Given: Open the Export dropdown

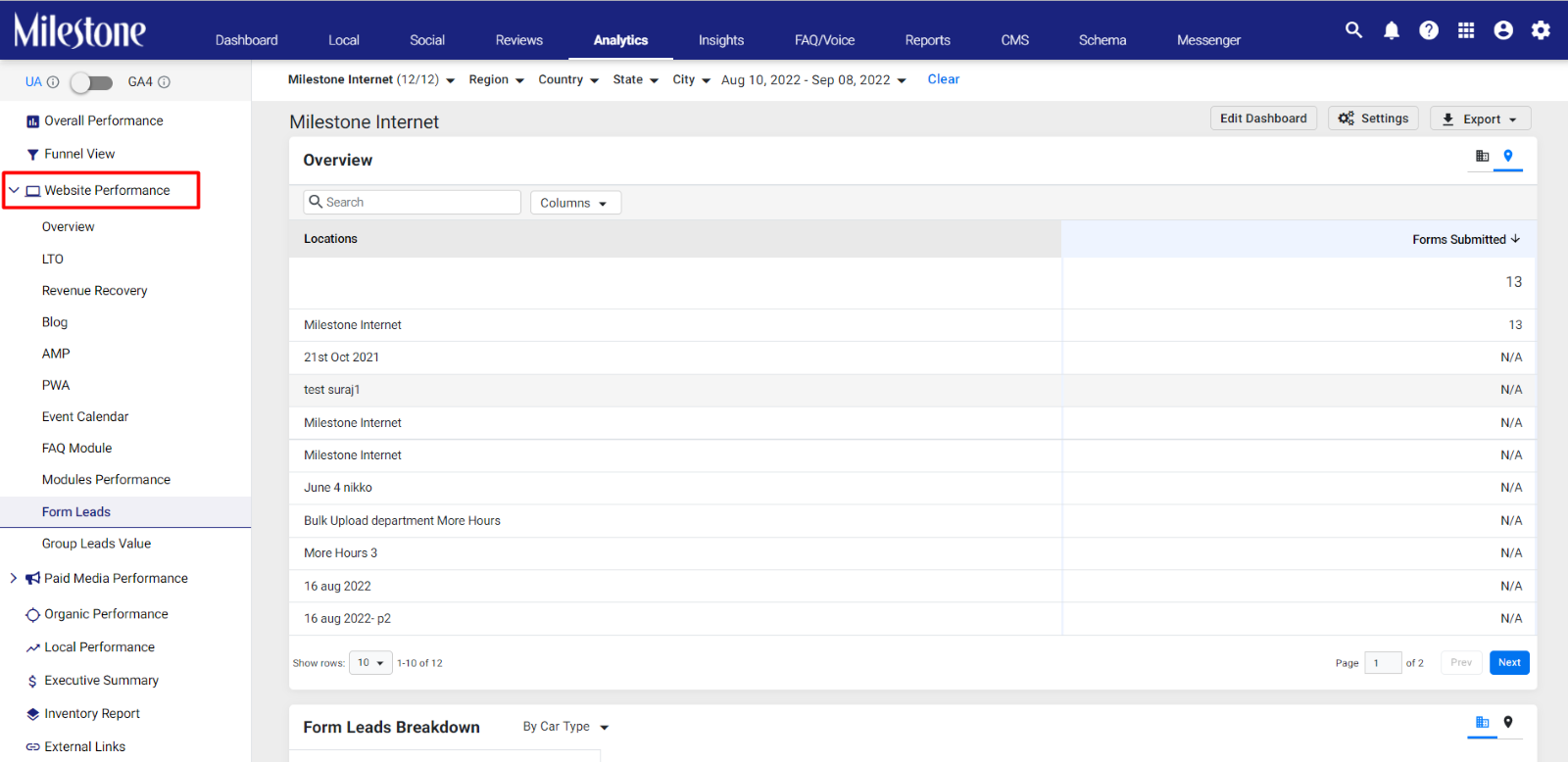Looking at the screenshot, I should coord(1480,119).
